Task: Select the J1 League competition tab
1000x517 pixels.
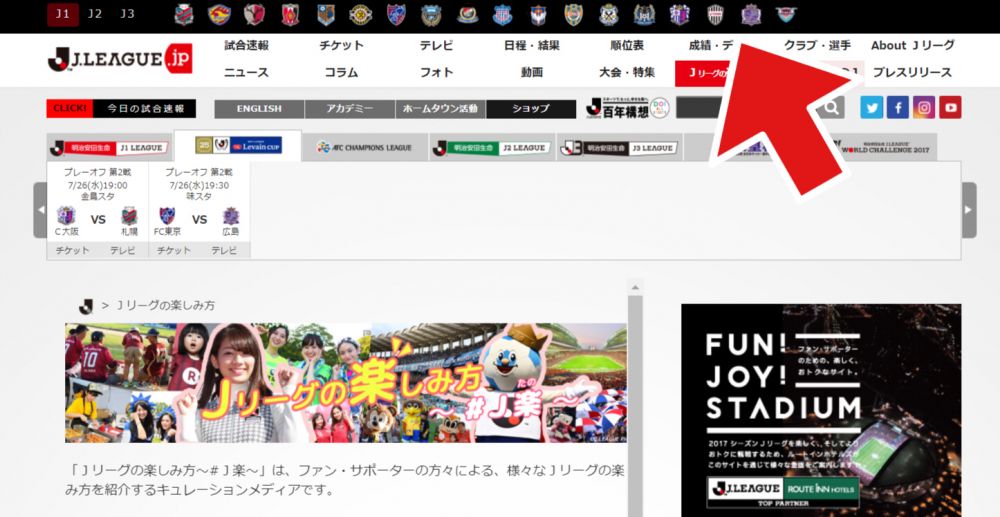Action: (x=109, y=147)
